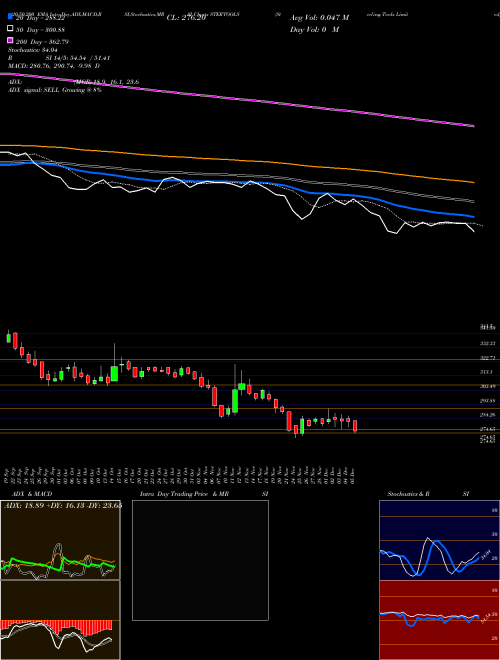
Task: Open the red RSI chart panel
Action: [439, 620]
